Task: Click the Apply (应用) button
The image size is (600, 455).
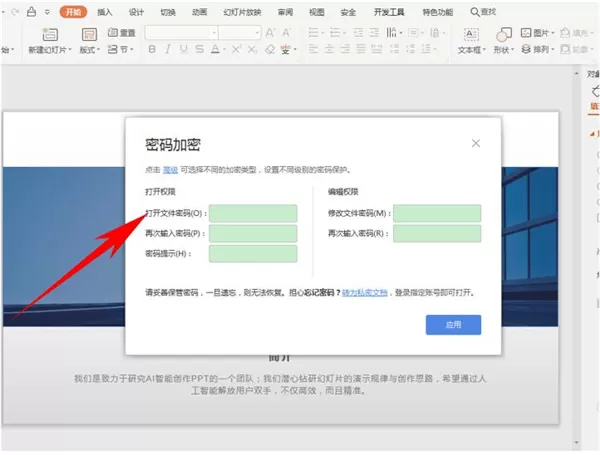Action: pos(453,325)
